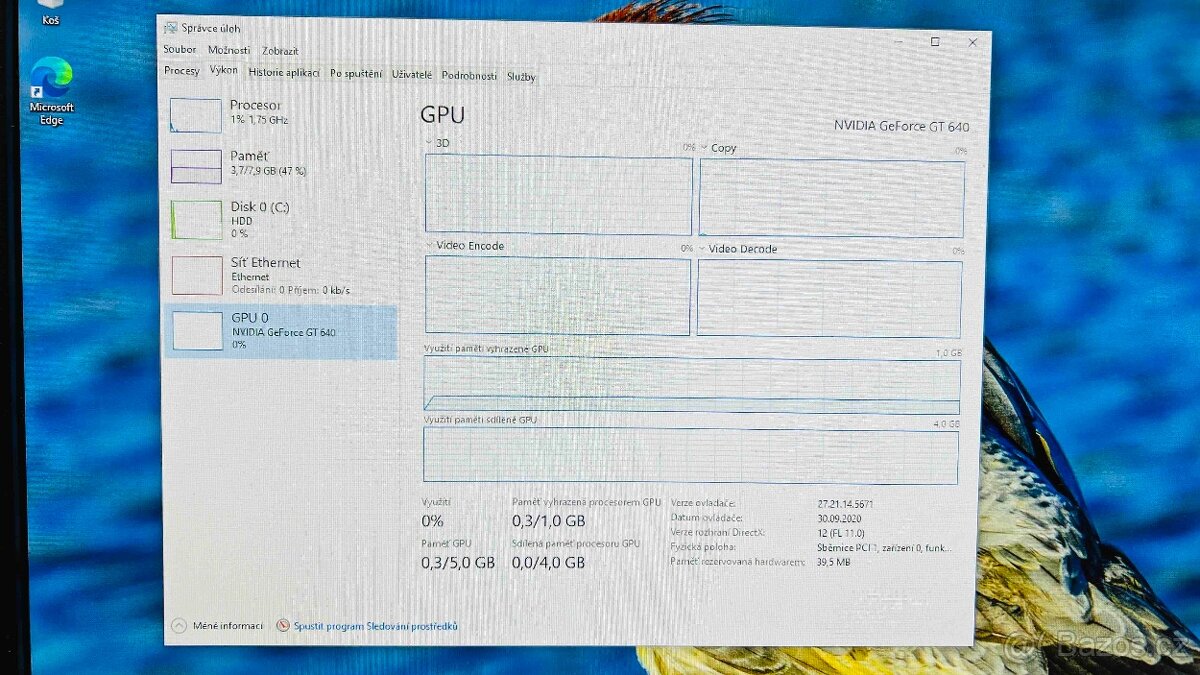Open the Video Encode graph dropdown
The width and height of the screenshot is (1200, 675).
click(430, 245)
